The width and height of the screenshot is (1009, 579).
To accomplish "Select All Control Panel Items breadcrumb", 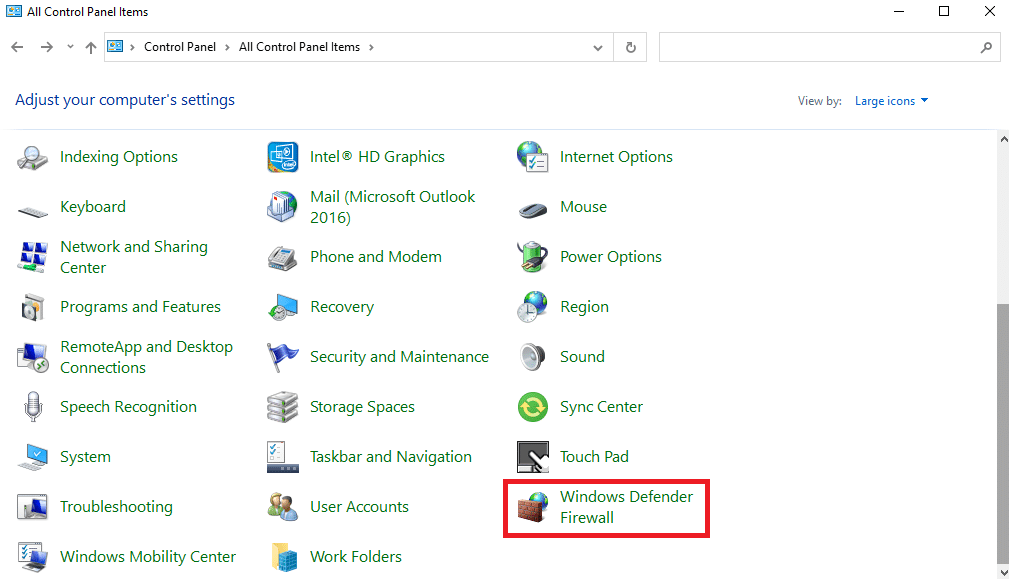I will 299,47.
